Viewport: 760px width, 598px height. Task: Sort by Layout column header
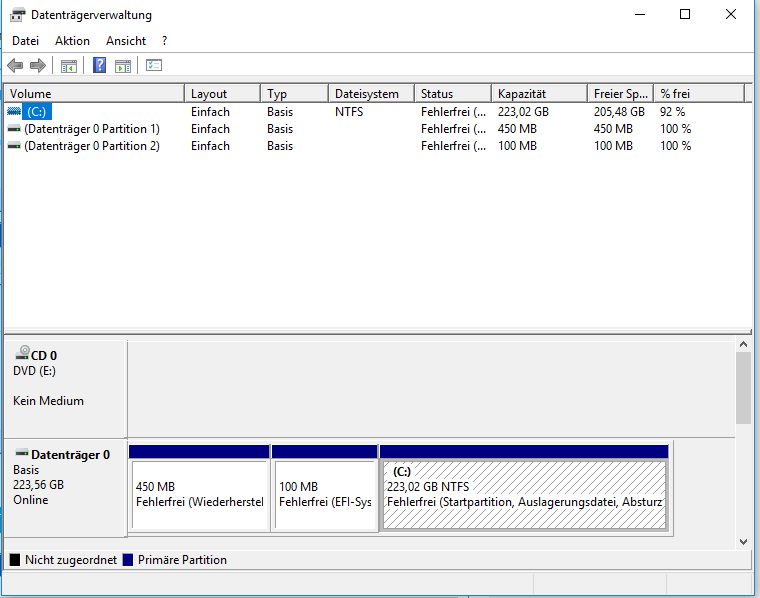[x=222, y=94]
